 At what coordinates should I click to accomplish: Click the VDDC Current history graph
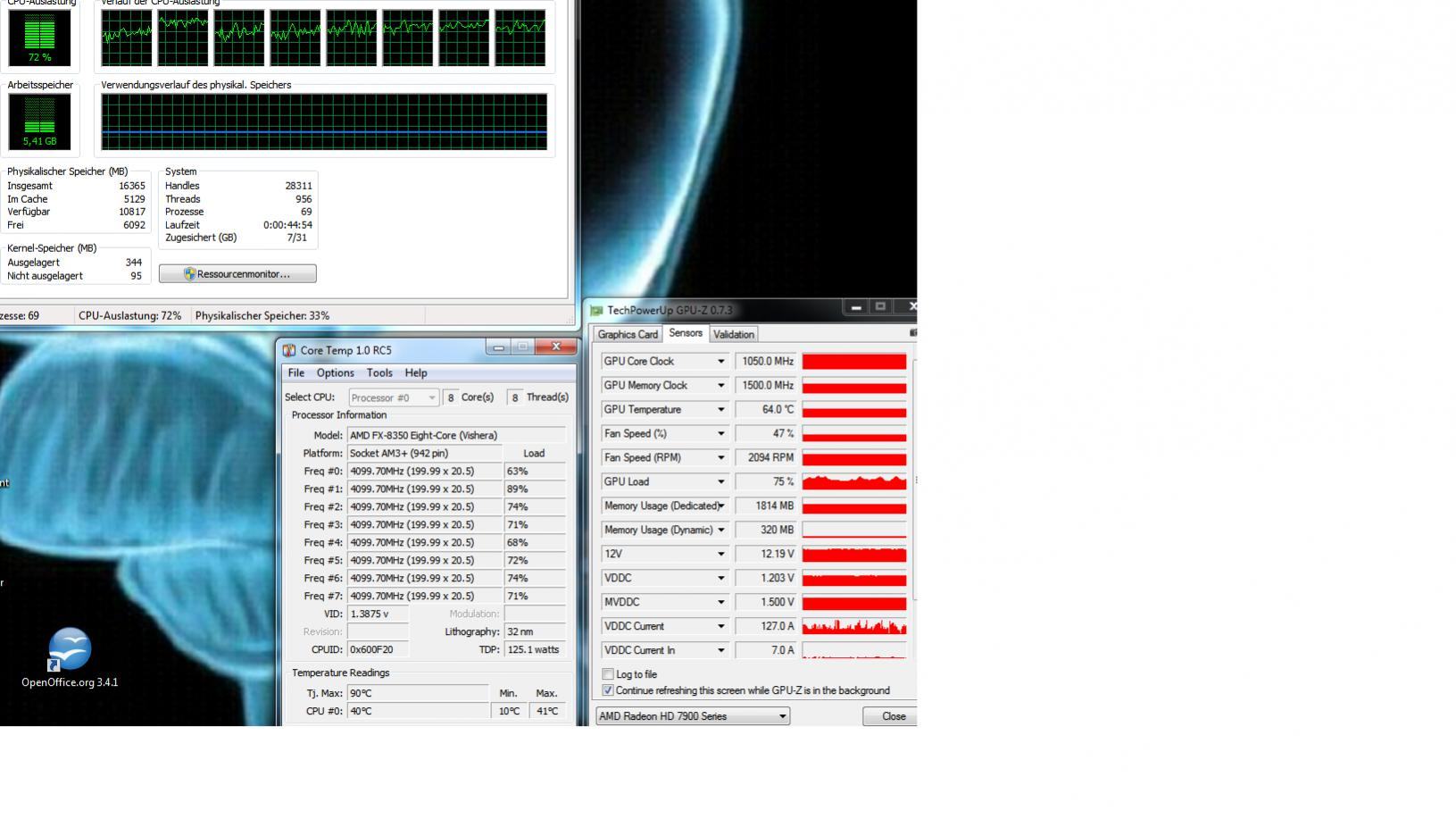click(854, 627)
